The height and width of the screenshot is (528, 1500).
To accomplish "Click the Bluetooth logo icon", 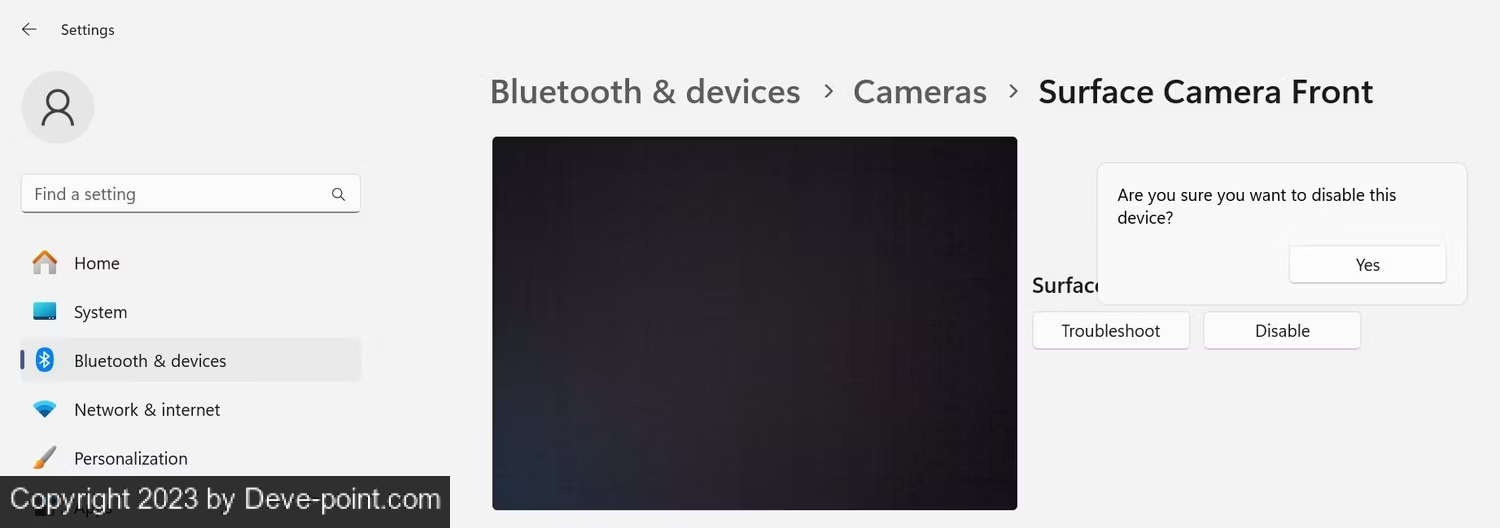I will [45, 360].
